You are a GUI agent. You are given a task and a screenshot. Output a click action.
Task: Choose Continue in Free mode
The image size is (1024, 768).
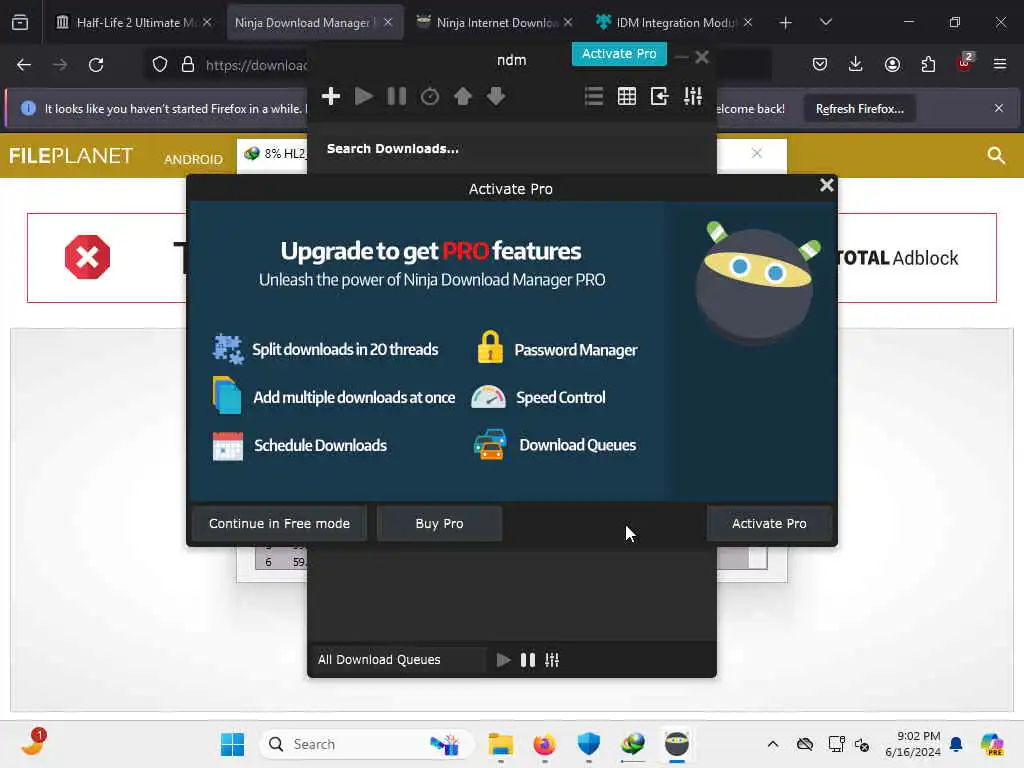click(x=280, y=523)
